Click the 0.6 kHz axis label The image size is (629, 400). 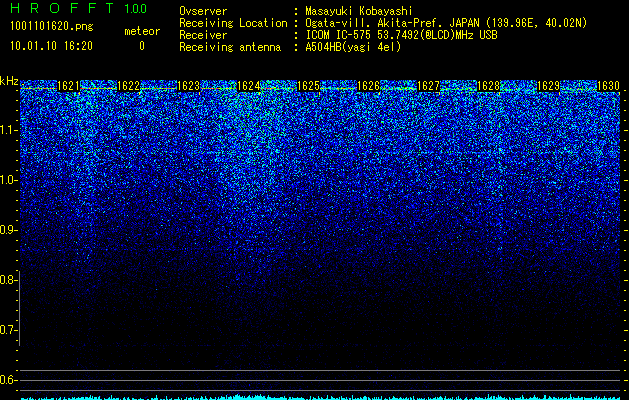8,380
